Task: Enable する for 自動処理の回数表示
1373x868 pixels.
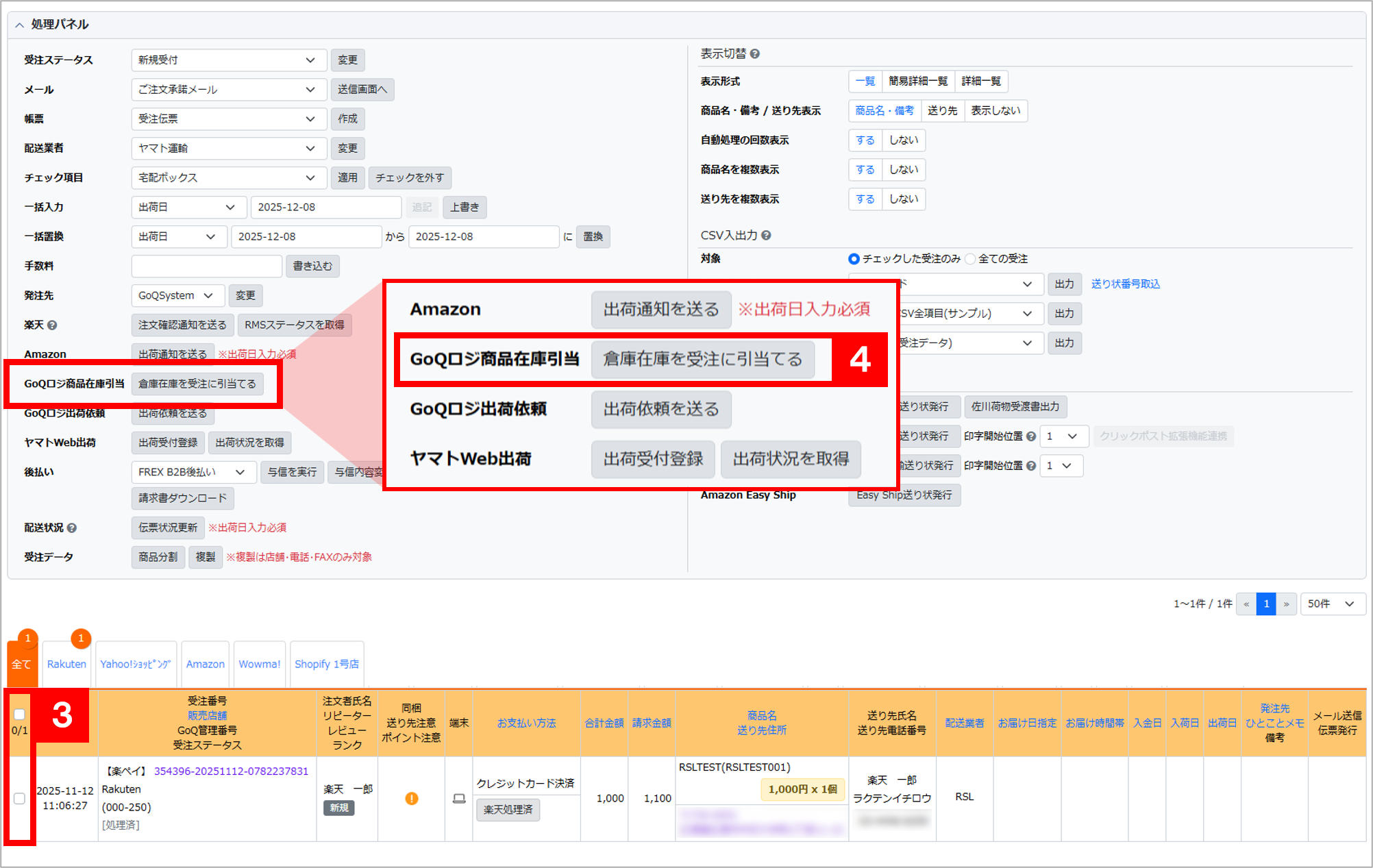Action: tap(865, 140)
